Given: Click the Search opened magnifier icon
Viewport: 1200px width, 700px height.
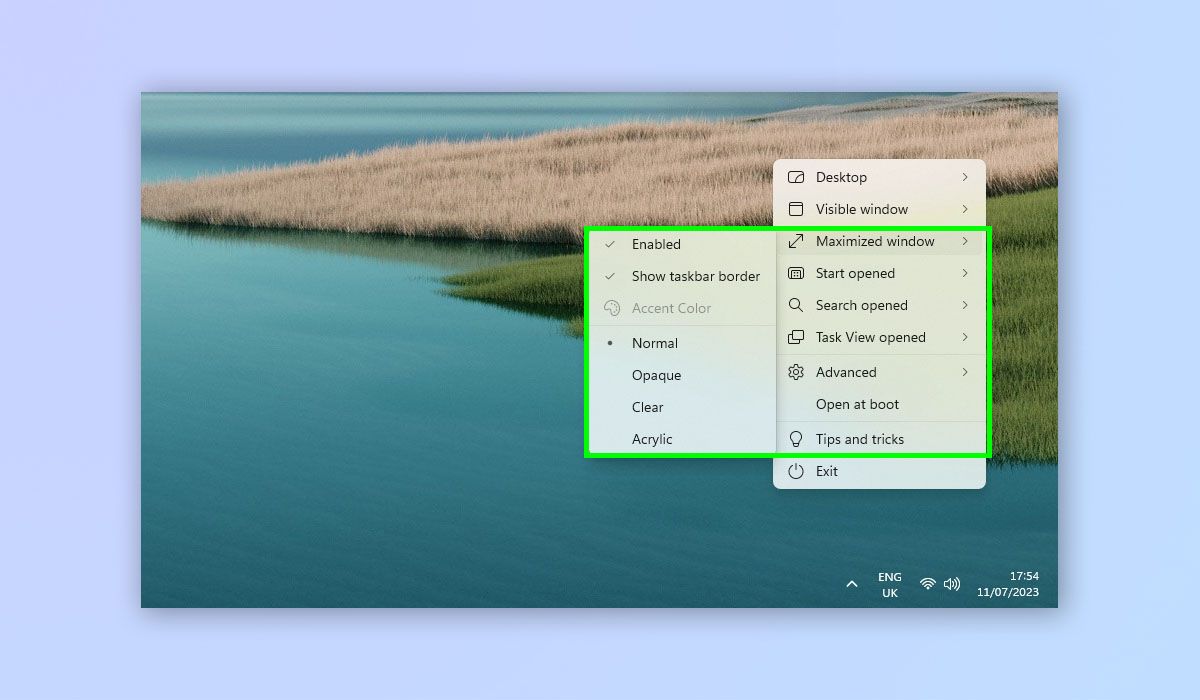Looking at the screenshot, I should pyautogui.click(x=796, y=305).
